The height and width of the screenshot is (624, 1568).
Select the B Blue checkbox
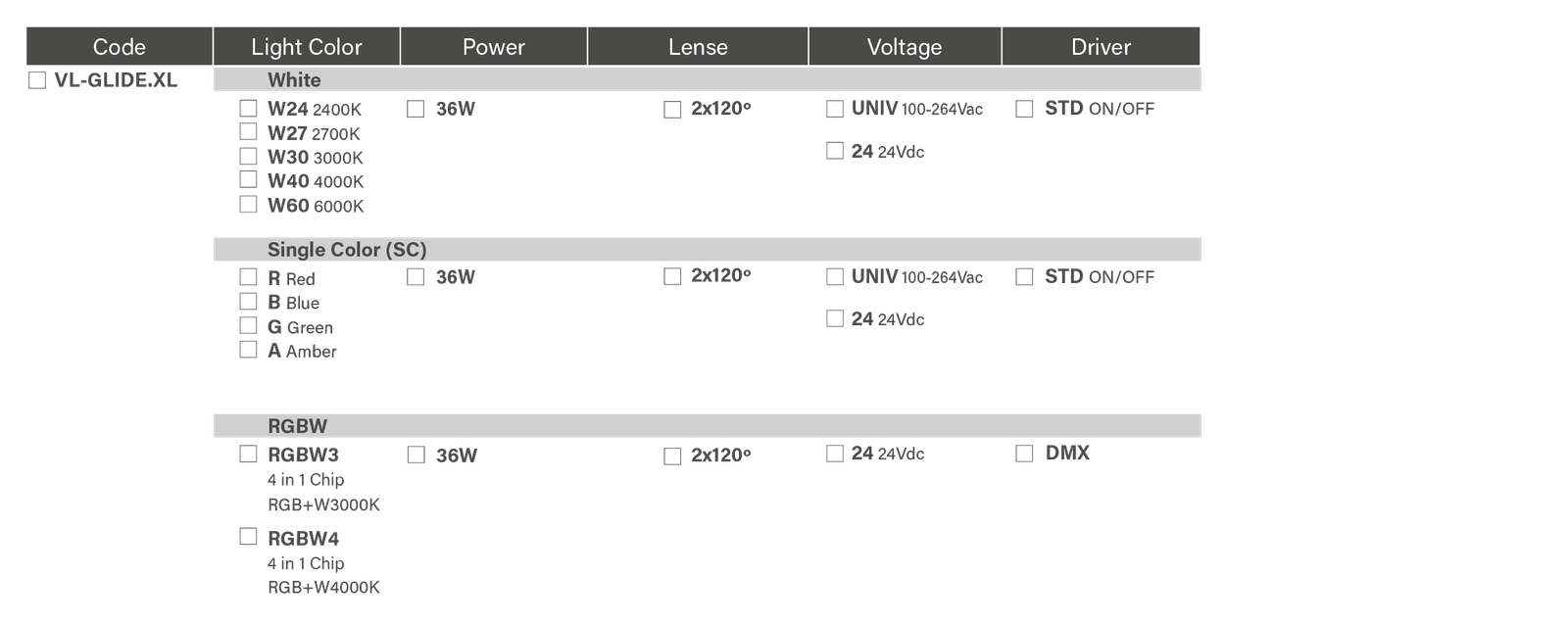249,302
